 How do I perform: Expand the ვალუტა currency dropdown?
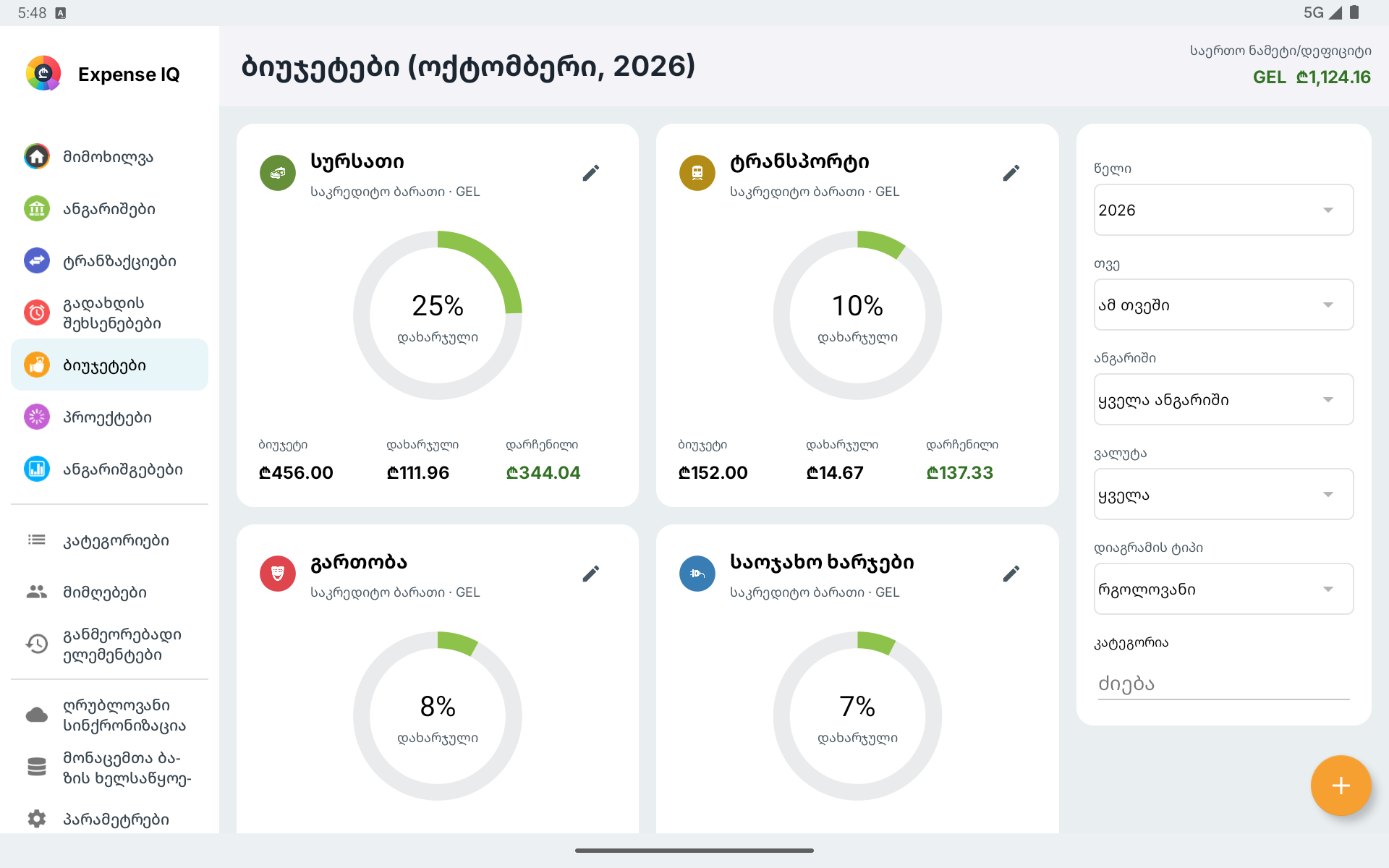[1223, 494]
